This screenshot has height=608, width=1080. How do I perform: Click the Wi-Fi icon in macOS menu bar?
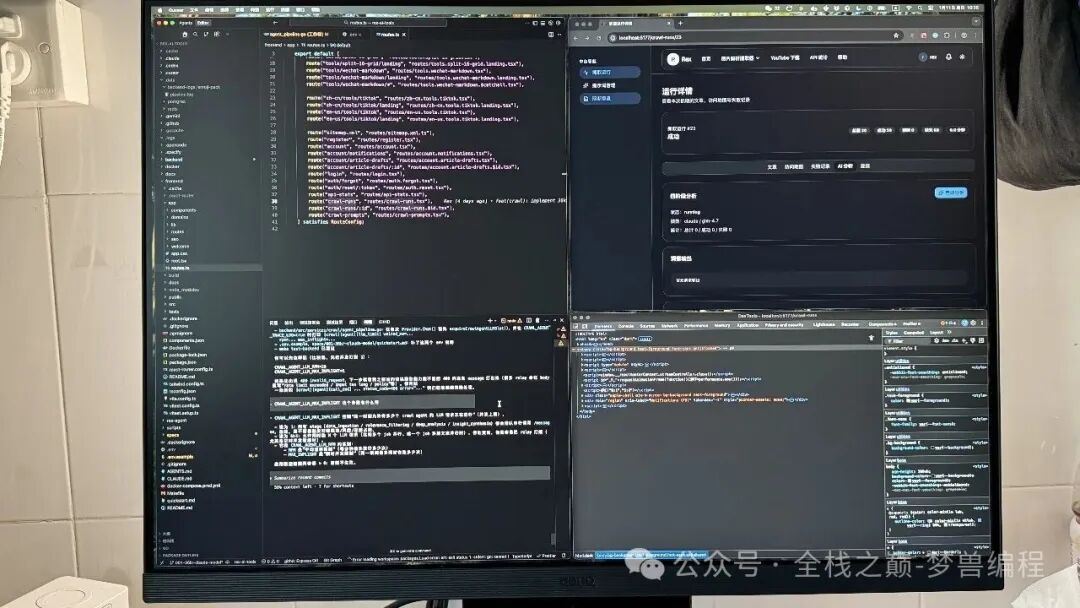[x=908, y=8]
